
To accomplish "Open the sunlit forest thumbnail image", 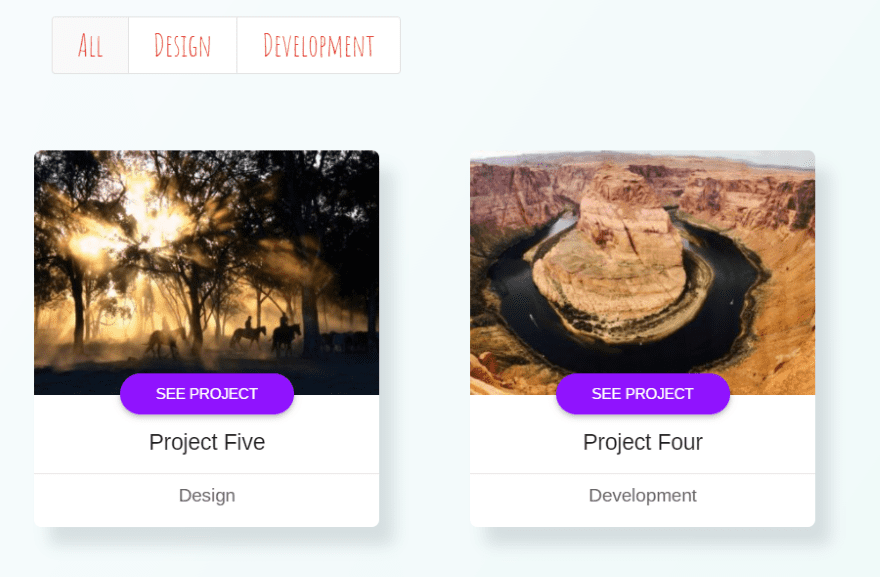I will [207, 272].
